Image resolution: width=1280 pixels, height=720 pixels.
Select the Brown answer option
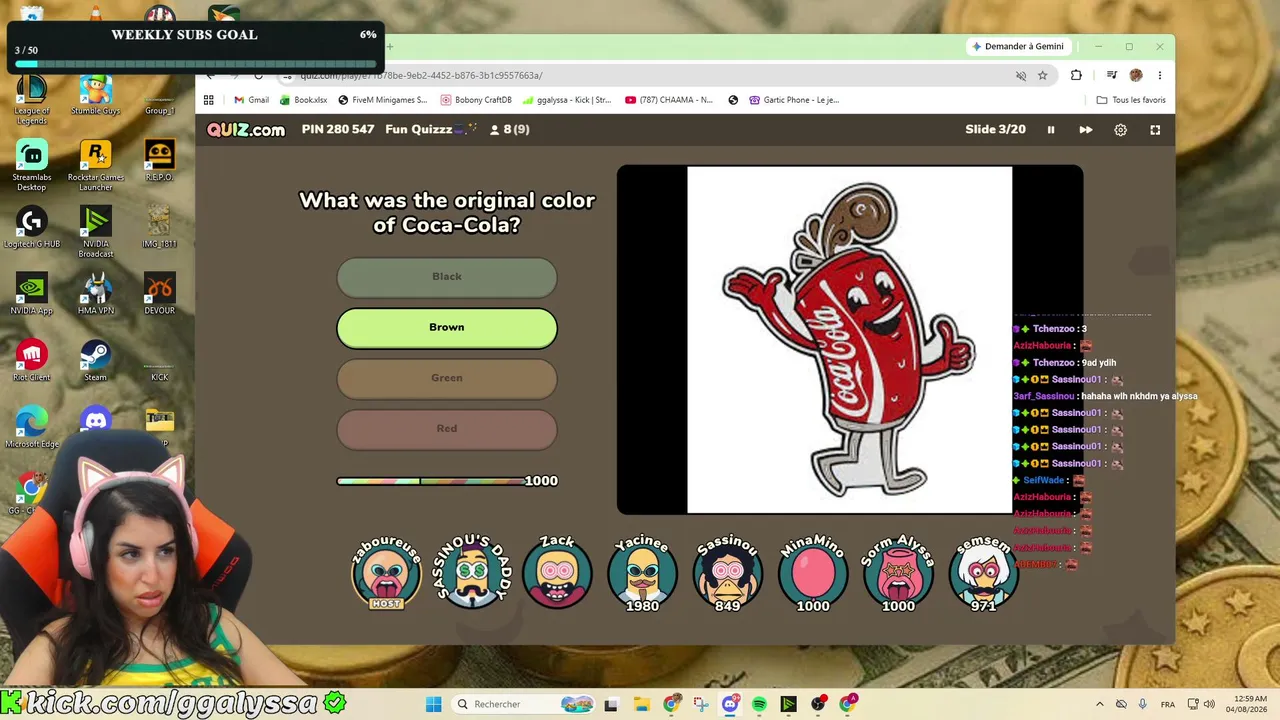pos(447,328)
